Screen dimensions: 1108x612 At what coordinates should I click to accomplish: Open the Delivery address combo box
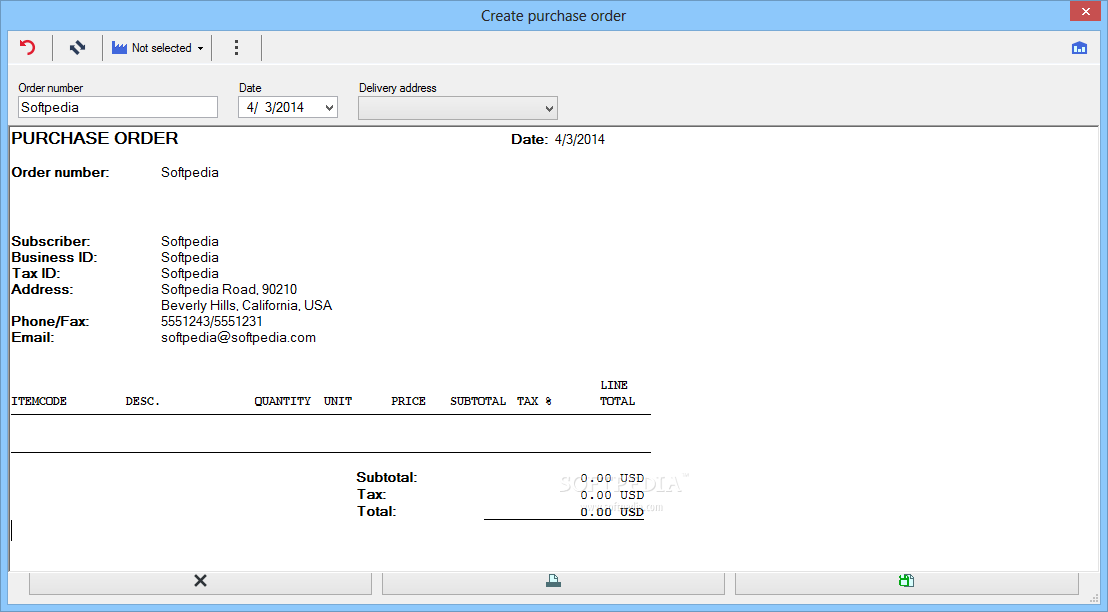pos(458,108)
